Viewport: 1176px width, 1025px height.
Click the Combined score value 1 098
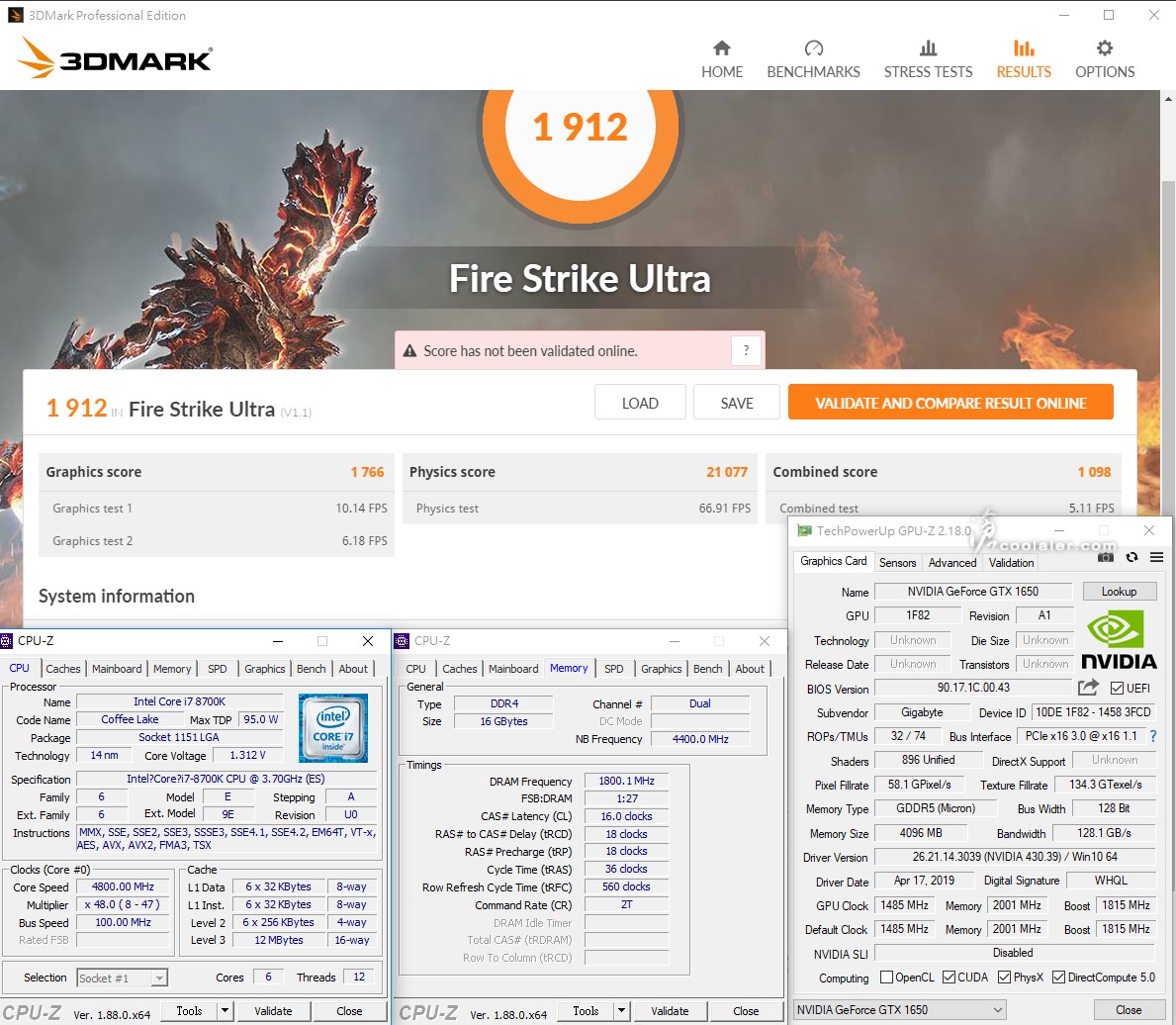tap(1094, 472)
